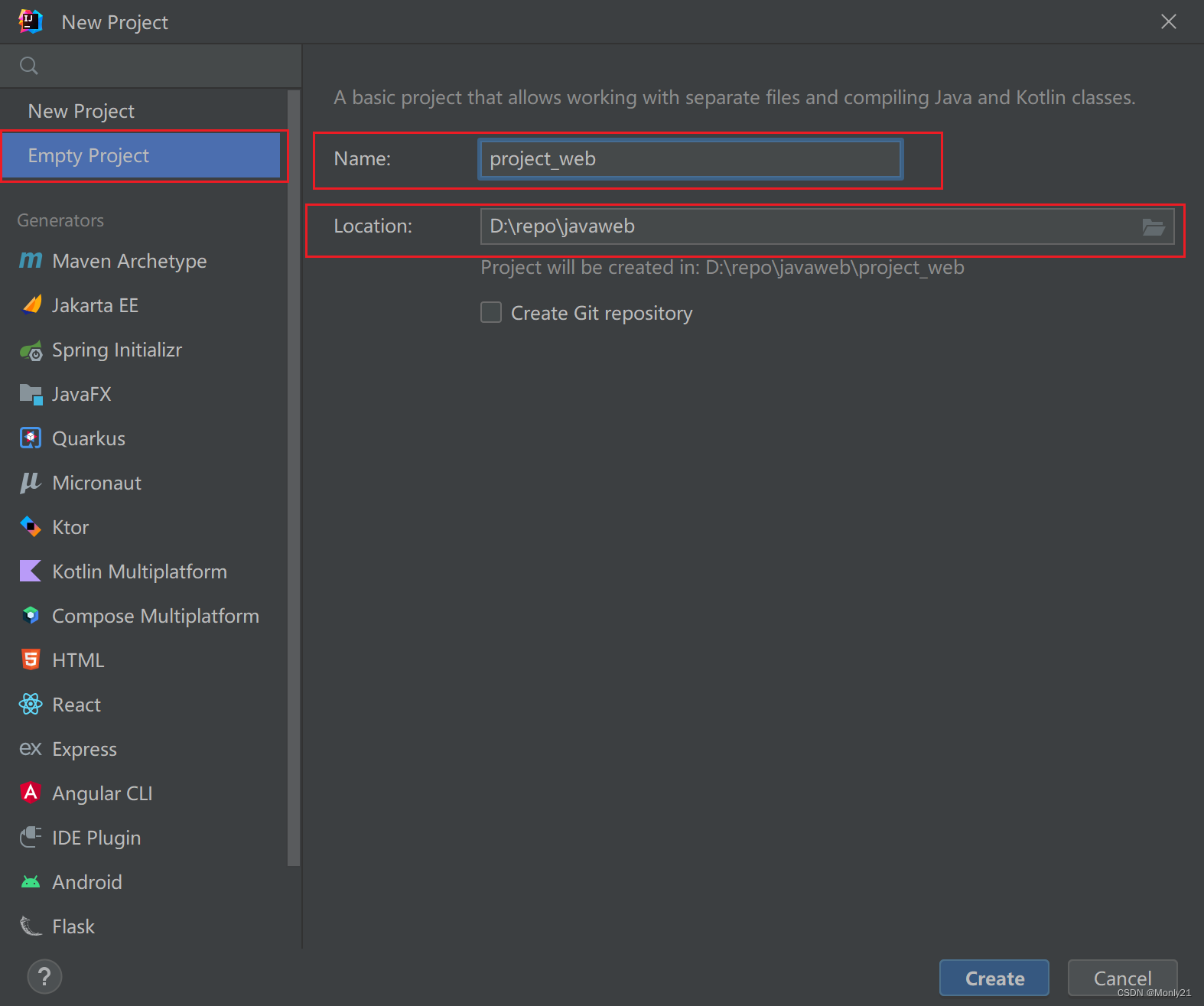Click the IntelliJ IDEA logo in title bar
The height and width of the screenshot is (1006, 1204).
31,21
